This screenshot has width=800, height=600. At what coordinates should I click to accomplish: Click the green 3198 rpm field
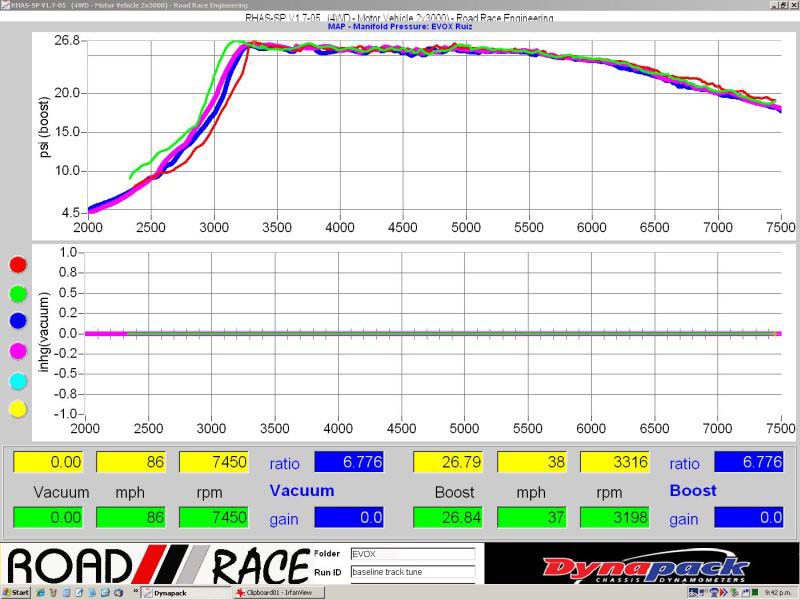pyautogui.click(x=615, y=517)
